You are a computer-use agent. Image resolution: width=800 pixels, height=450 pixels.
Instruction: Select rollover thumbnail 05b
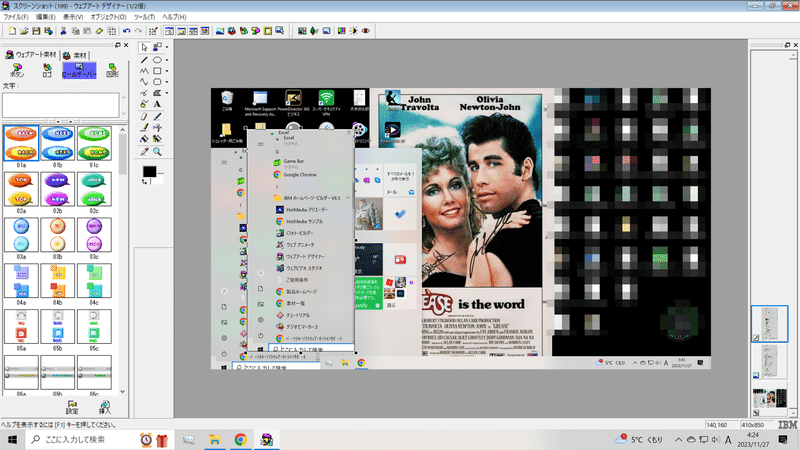pos(57,328)
